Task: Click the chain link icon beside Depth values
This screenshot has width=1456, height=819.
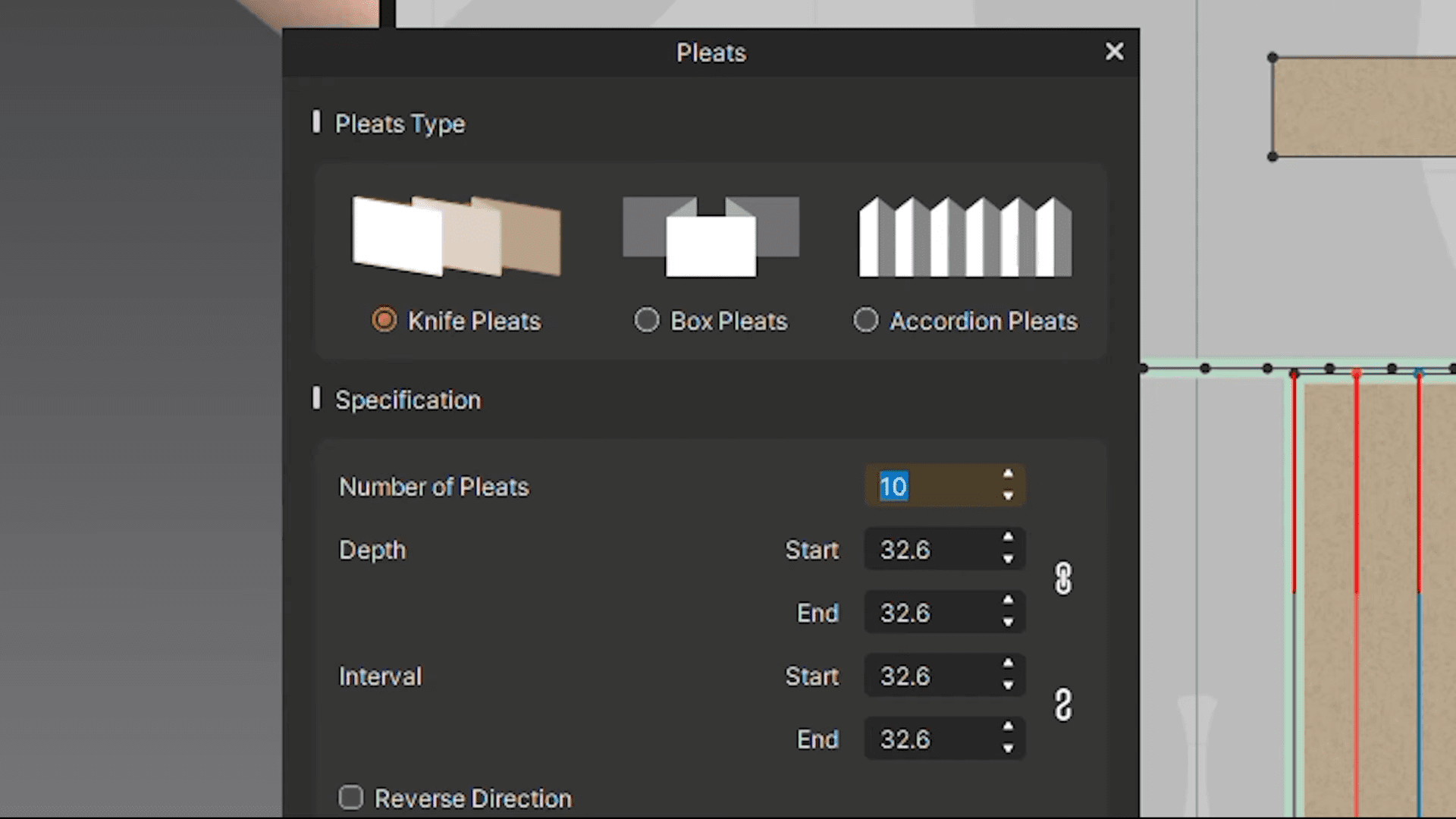Action: coord(1063,578)
